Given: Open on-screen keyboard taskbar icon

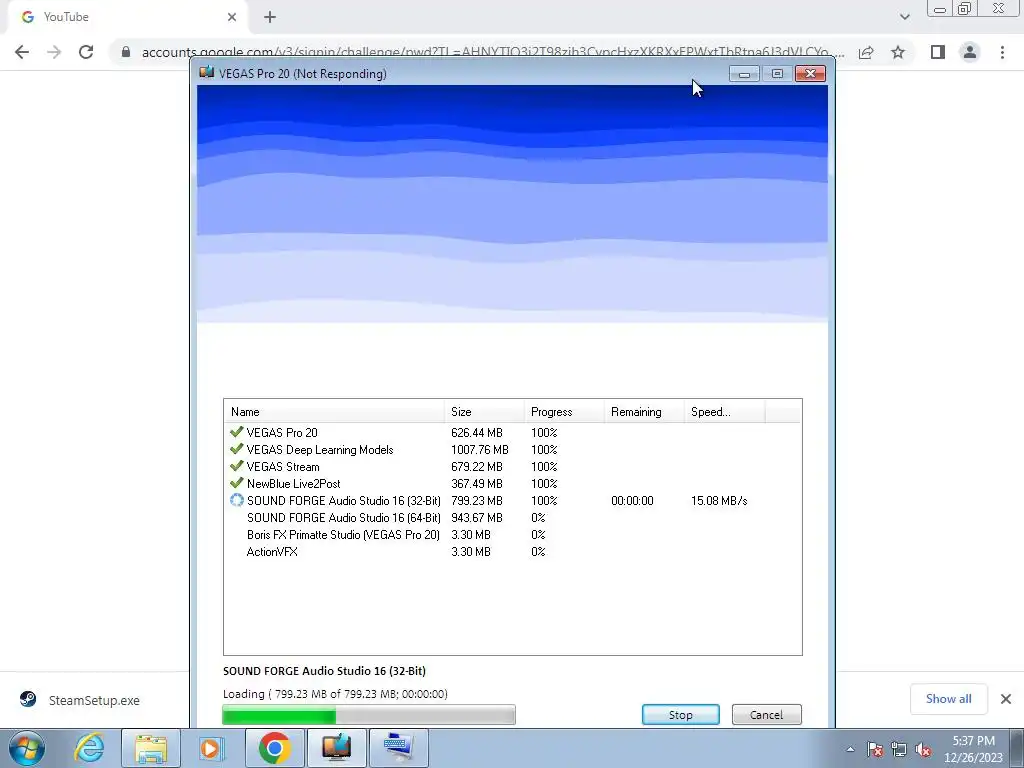Looking at the screenshot, I should click(x=398, y=748).
